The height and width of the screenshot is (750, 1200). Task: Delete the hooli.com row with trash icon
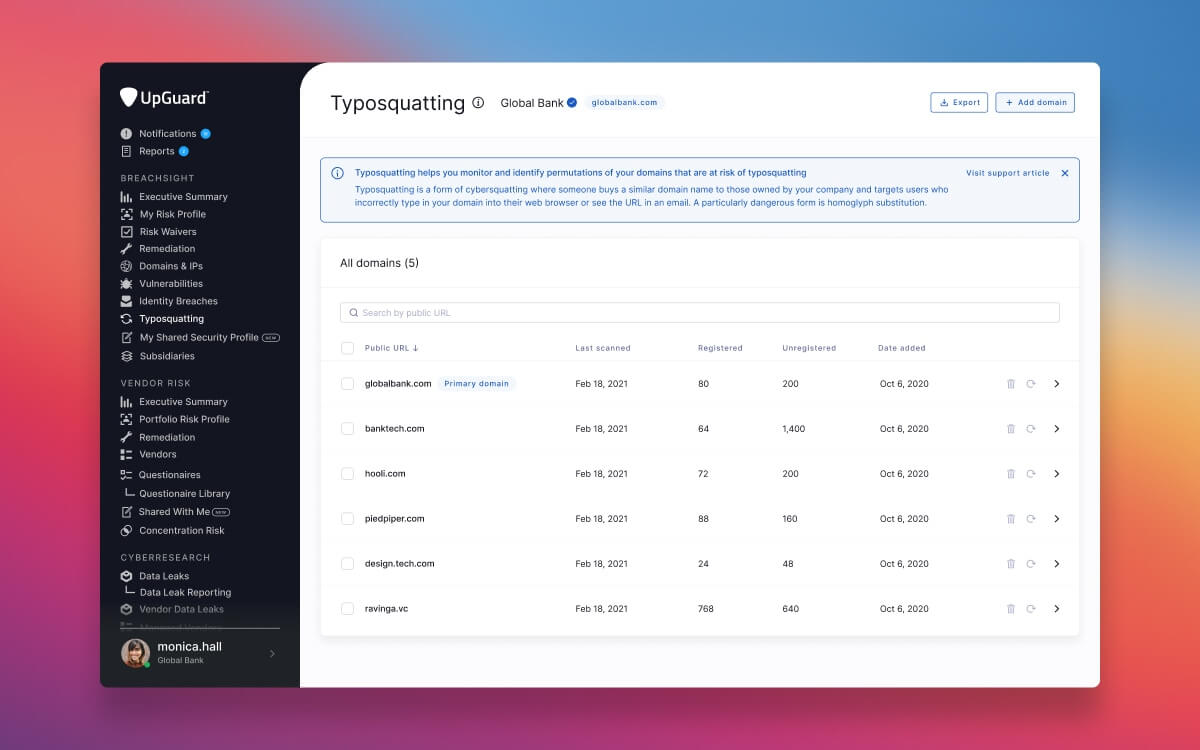(1011, 474)
